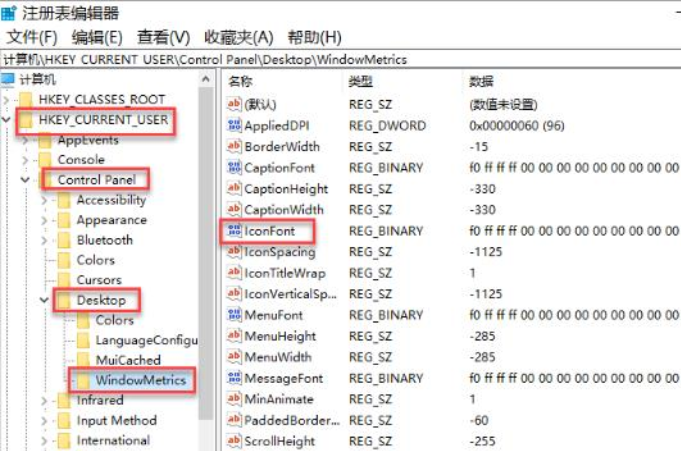This screenshot has width=681, height=451.
Task: Open the 收藏夹(A) menu
Action: point(239,37)
